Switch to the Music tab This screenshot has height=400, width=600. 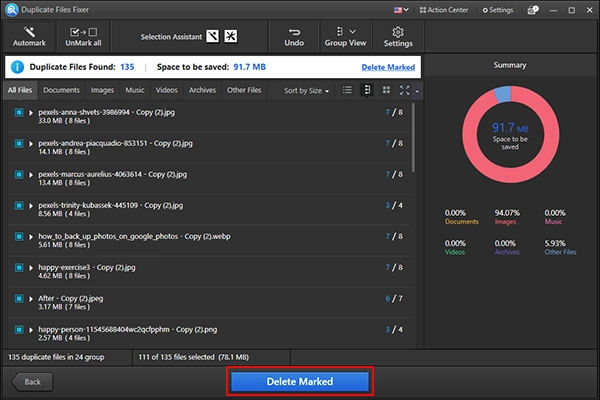pos(135,90)
